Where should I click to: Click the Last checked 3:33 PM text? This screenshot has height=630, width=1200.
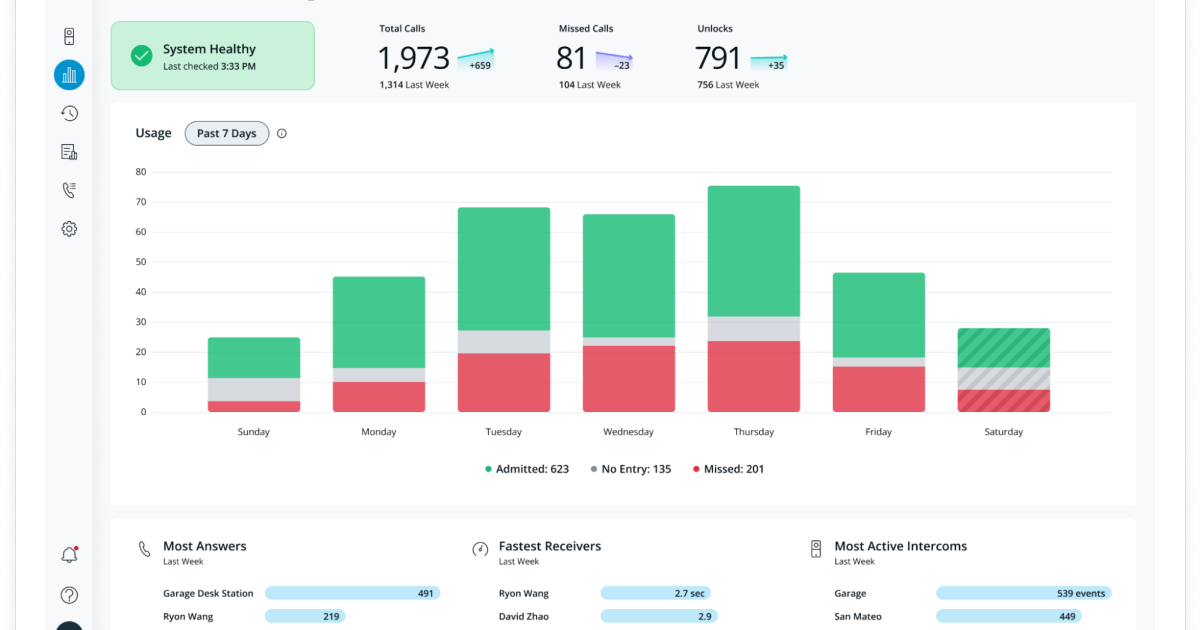pos(210,67)
